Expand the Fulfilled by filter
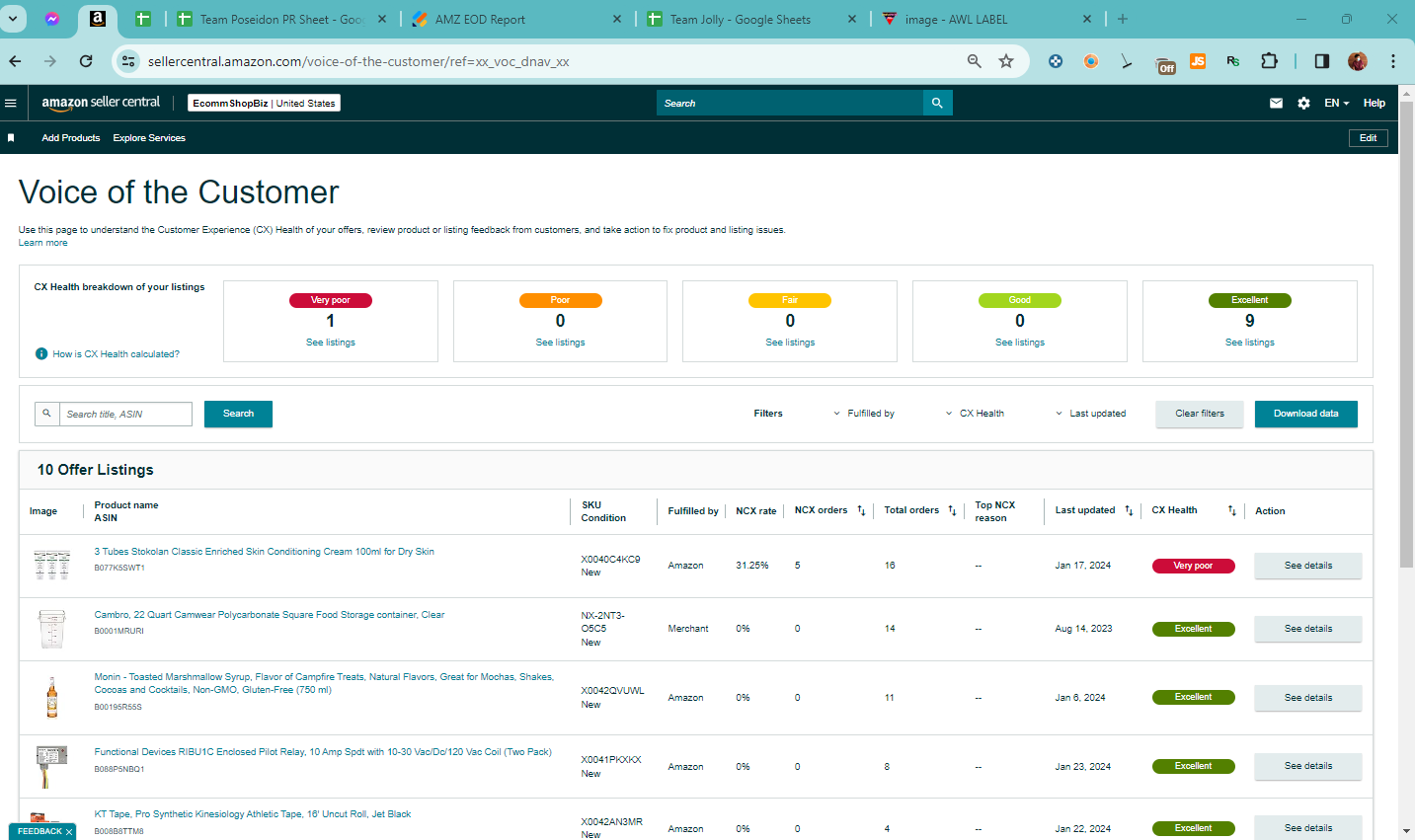Image resolution: width=1415 pixels, height=840 pixels. pyautogui.click(x=864, y=414)
